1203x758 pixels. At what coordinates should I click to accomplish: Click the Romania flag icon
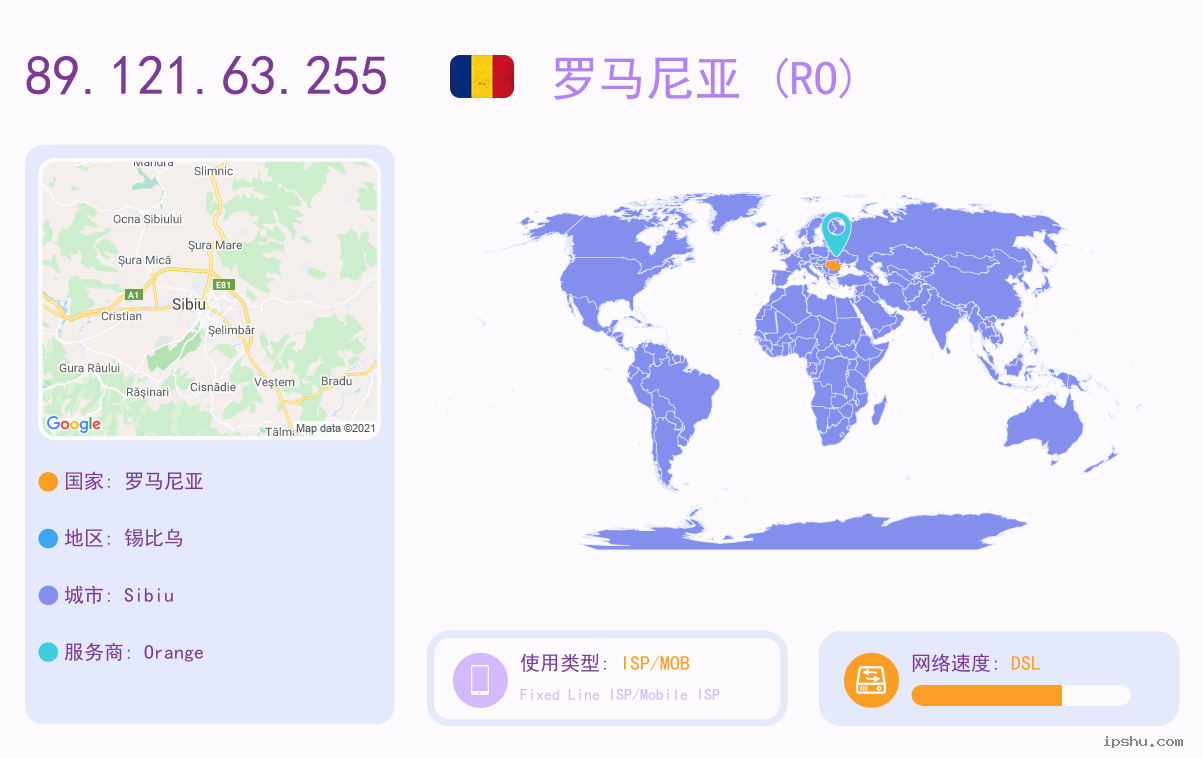click(x=482, y=77)
